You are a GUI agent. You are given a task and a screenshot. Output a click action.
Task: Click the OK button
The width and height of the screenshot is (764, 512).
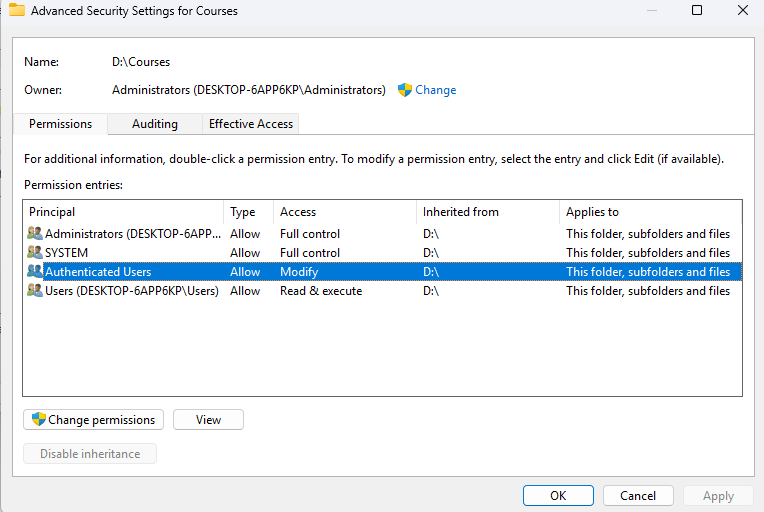[558, 496]
